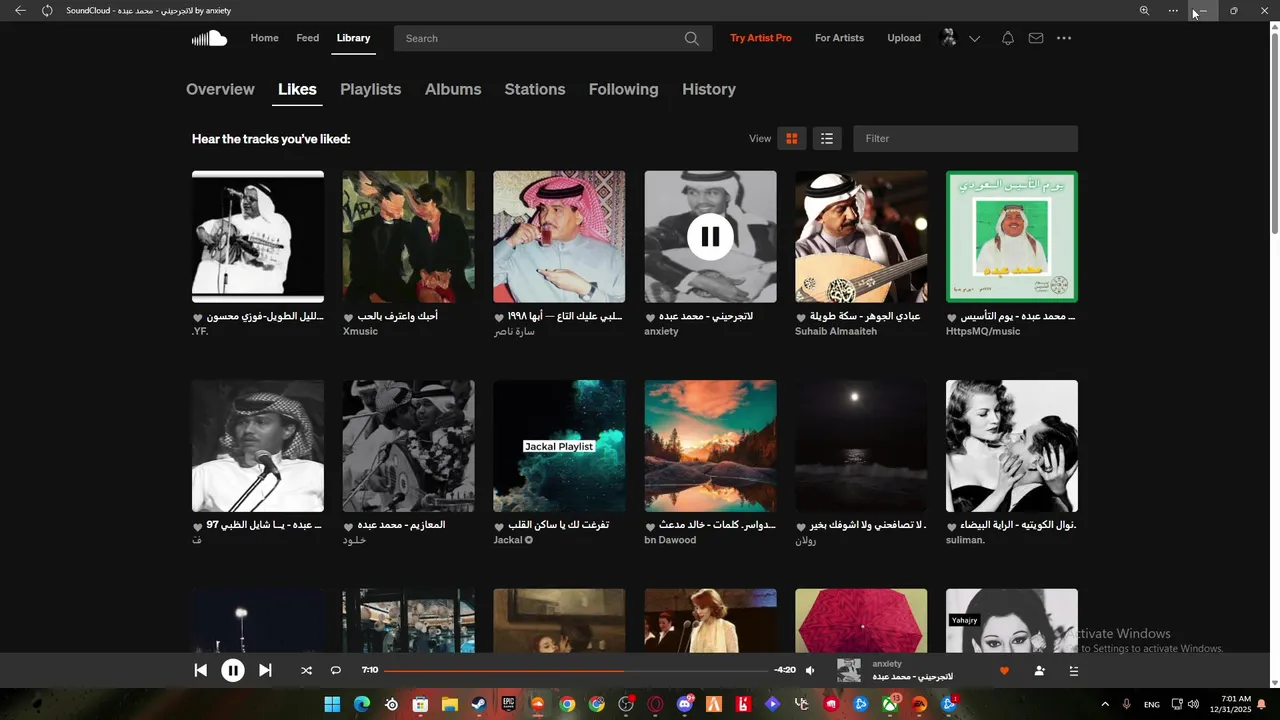Switch to the Overview tab

point(220,89)
